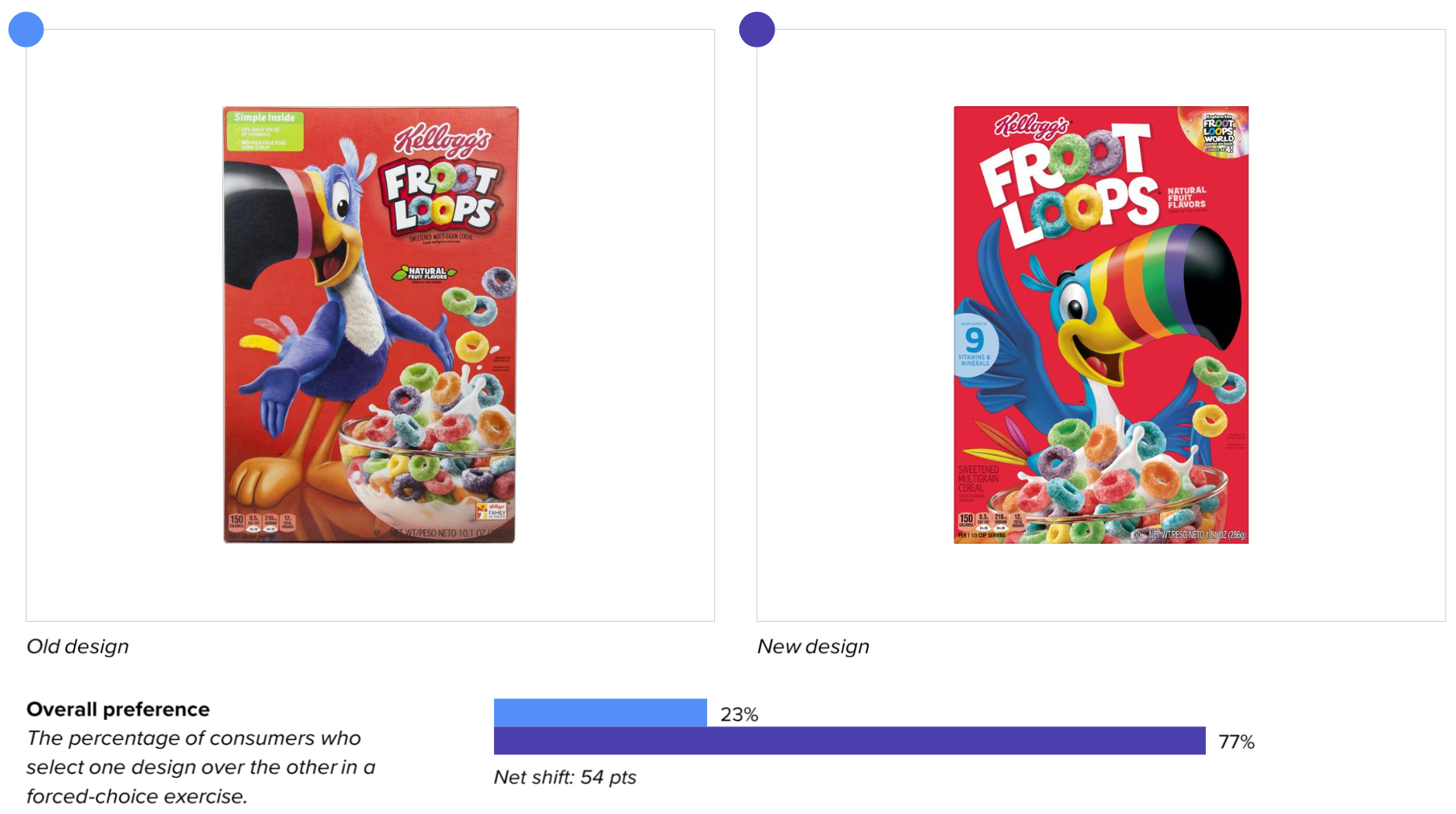Click the forced-choice exercise description text

pos(201,767)
